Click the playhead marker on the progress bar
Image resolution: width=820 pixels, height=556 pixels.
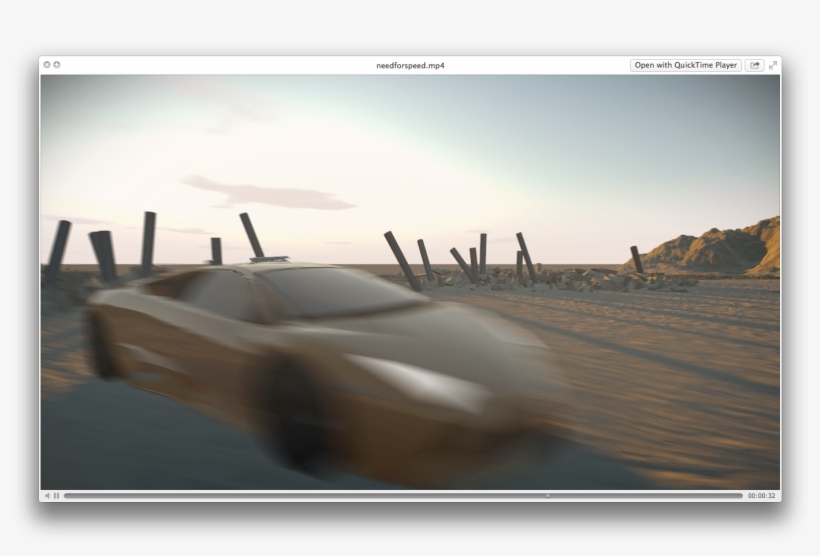click(x=548, y=495)
